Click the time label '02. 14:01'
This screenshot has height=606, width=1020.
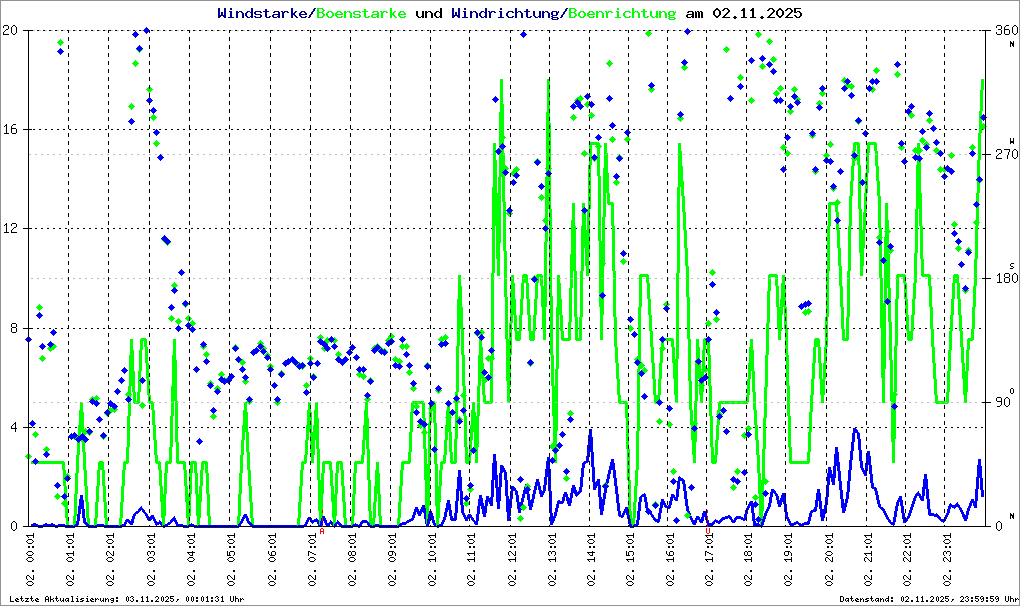[591, 560]
